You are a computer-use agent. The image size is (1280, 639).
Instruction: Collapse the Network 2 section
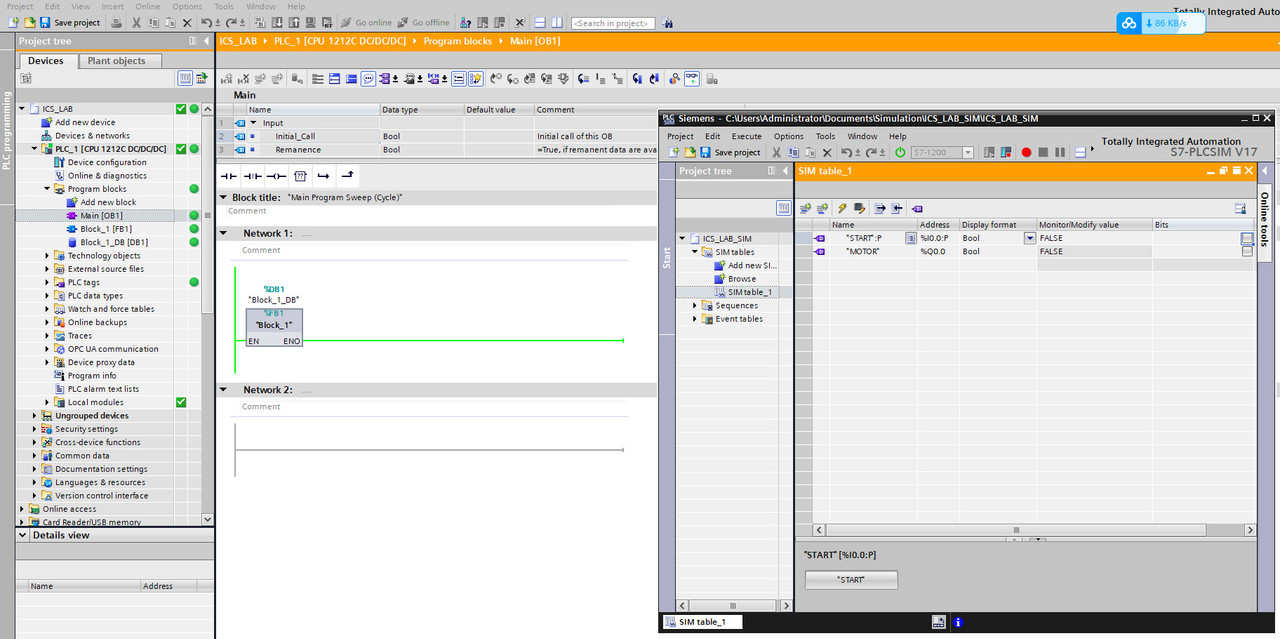click(223, 390)
